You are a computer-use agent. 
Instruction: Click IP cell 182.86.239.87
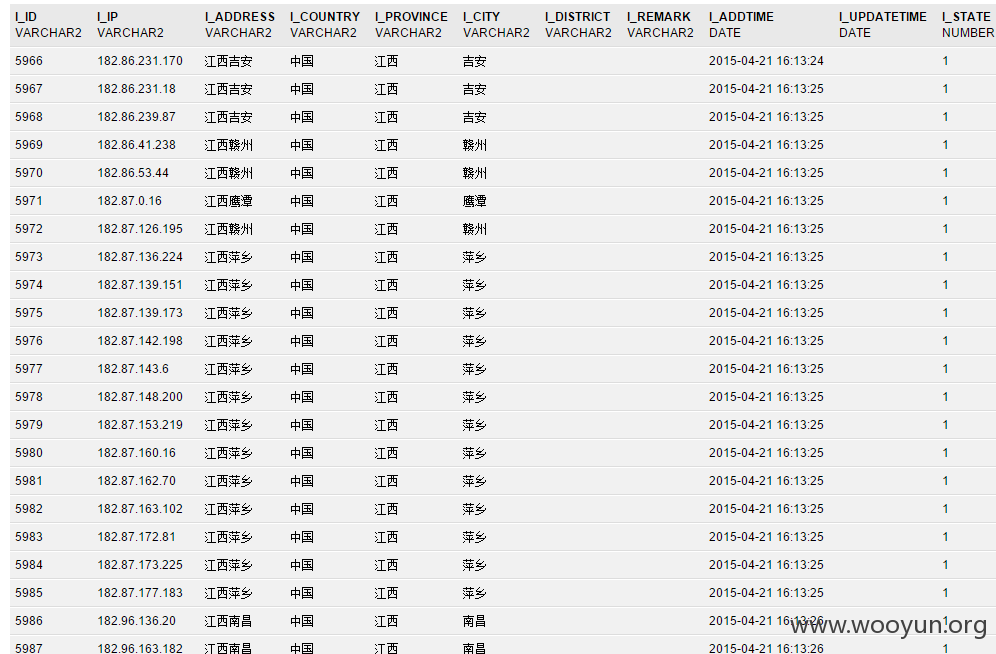pyautogui.click(x=137, y=117)
